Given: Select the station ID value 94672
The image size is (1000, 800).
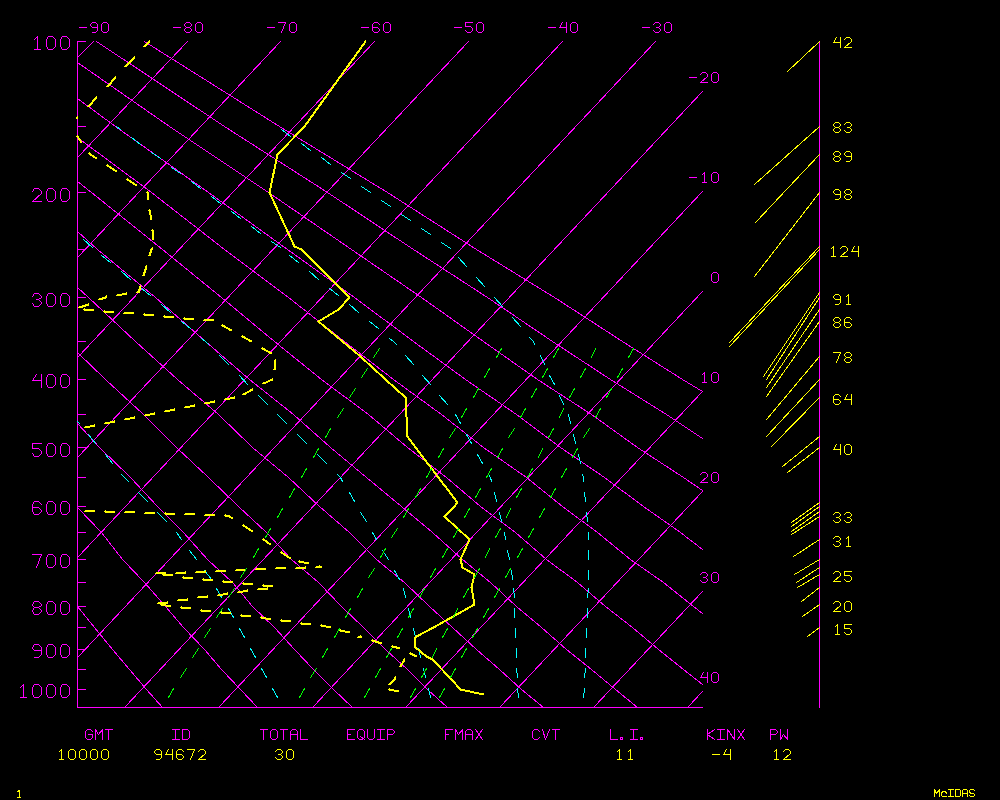Looking at the screenshot, I should (x=180, y=755).
